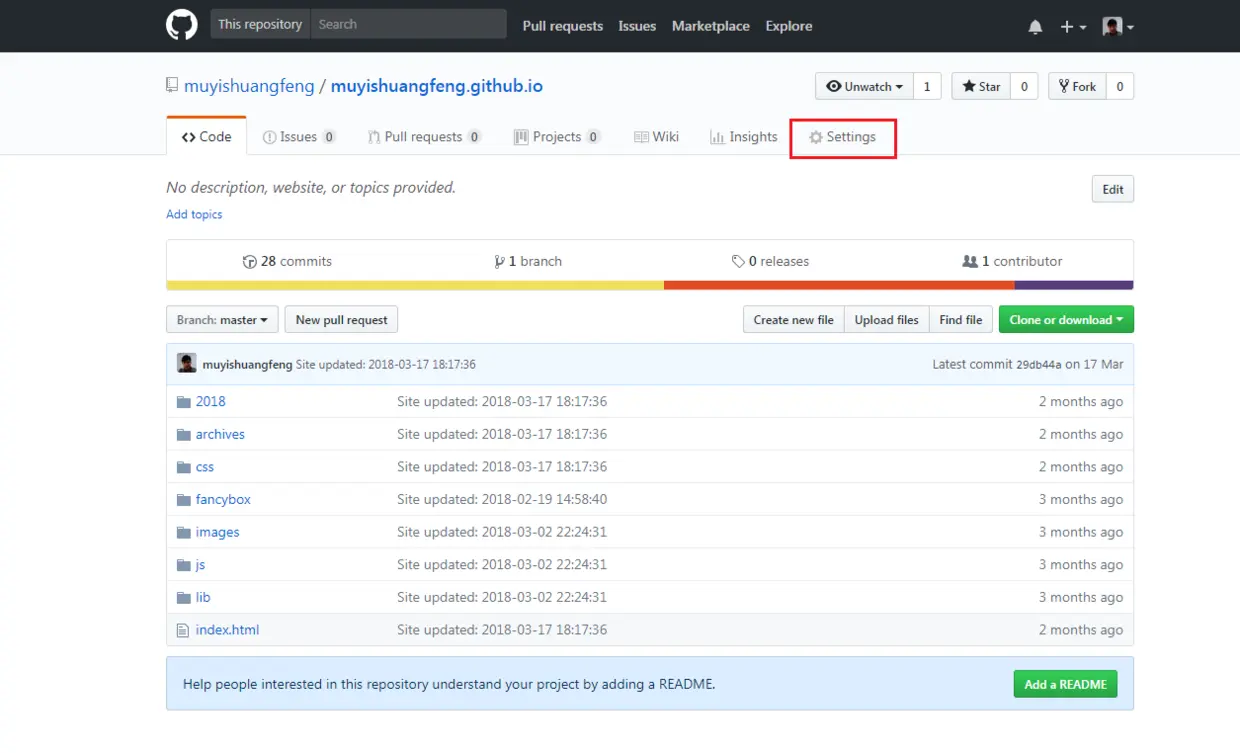Open the archives folder
The width and height of the screenshot is (1240, 753).
coord(220,434)
